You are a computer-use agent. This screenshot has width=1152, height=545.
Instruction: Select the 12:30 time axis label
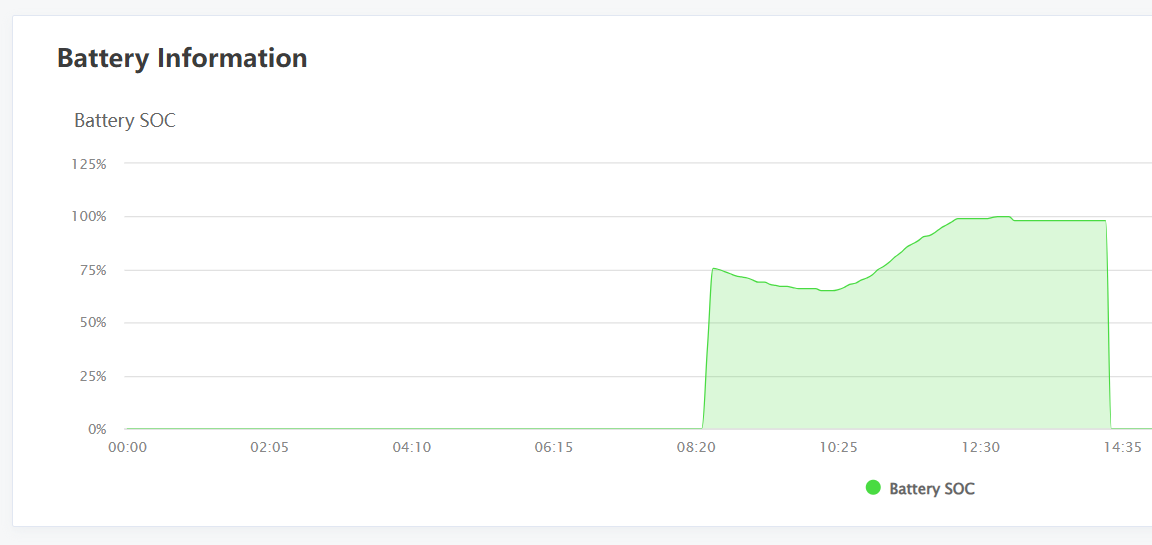pos(980,448)
